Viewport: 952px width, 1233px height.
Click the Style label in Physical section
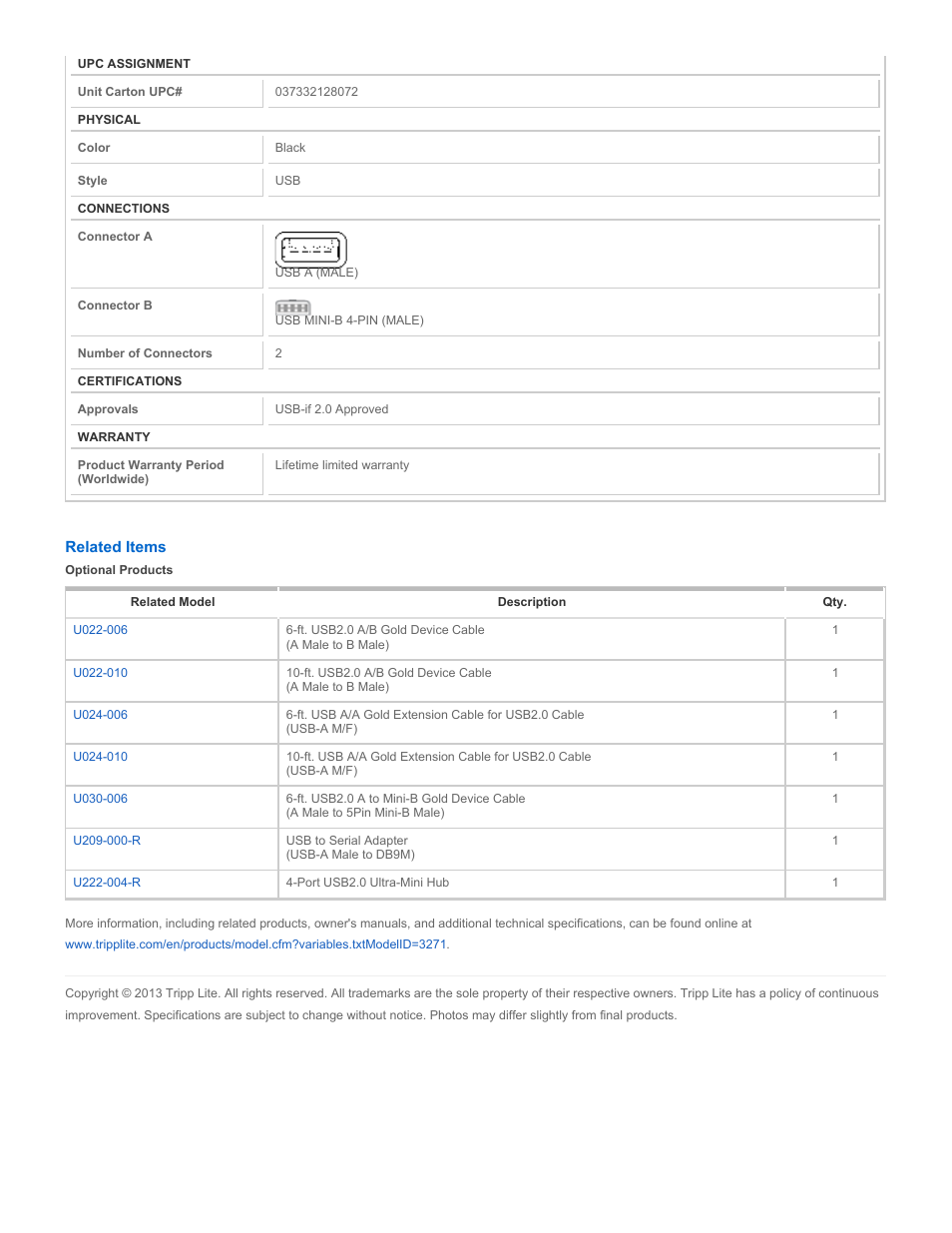pos(92,181)
